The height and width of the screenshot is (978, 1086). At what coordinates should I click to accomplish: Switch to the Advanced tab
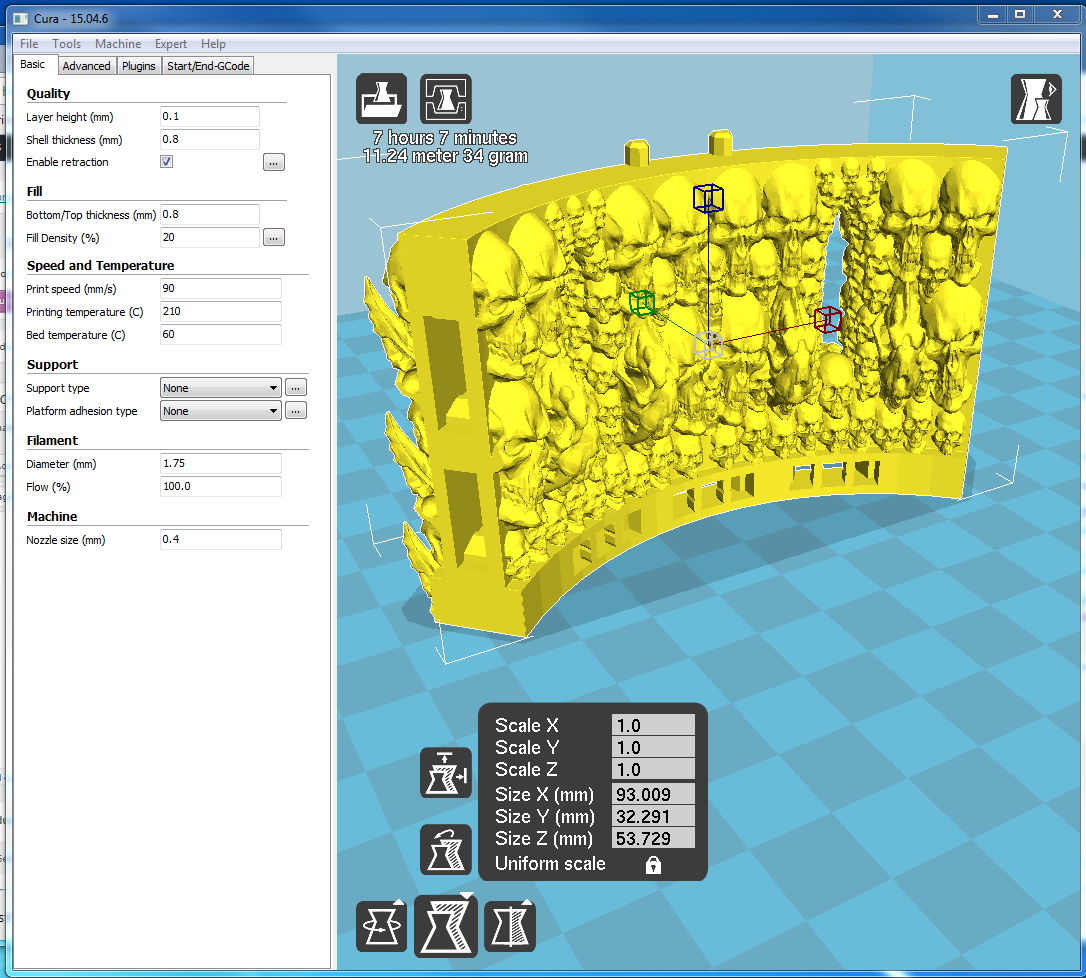tap(86, 66)
